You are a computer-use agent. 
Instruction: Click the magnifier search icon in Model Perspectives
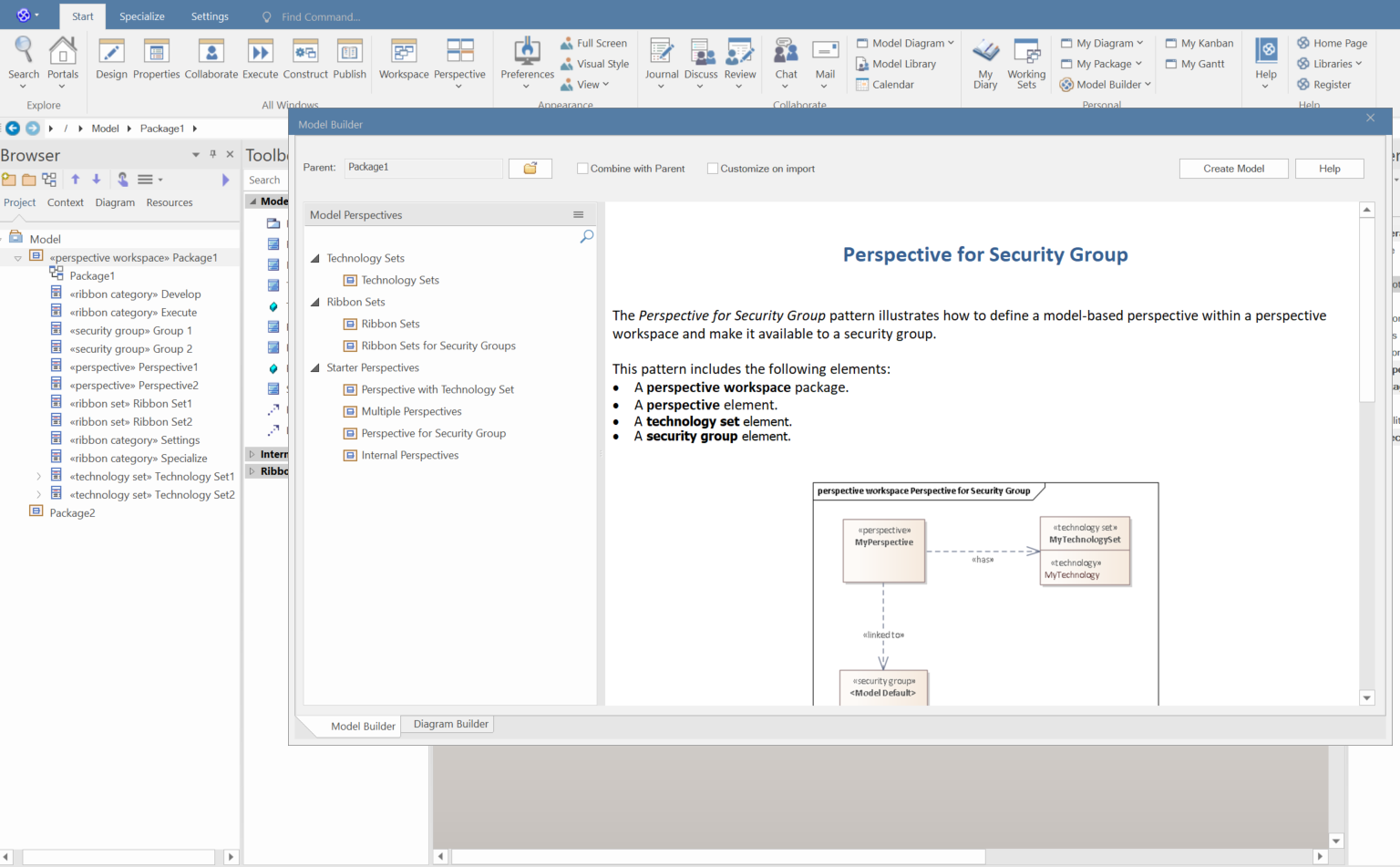point(587,236)
